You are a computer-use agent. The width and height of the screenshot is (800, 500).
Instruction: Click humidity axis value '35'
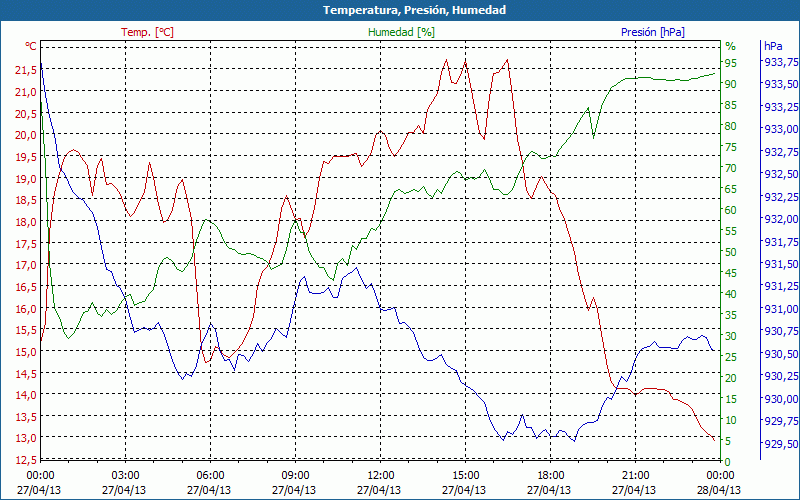(731, 315)
